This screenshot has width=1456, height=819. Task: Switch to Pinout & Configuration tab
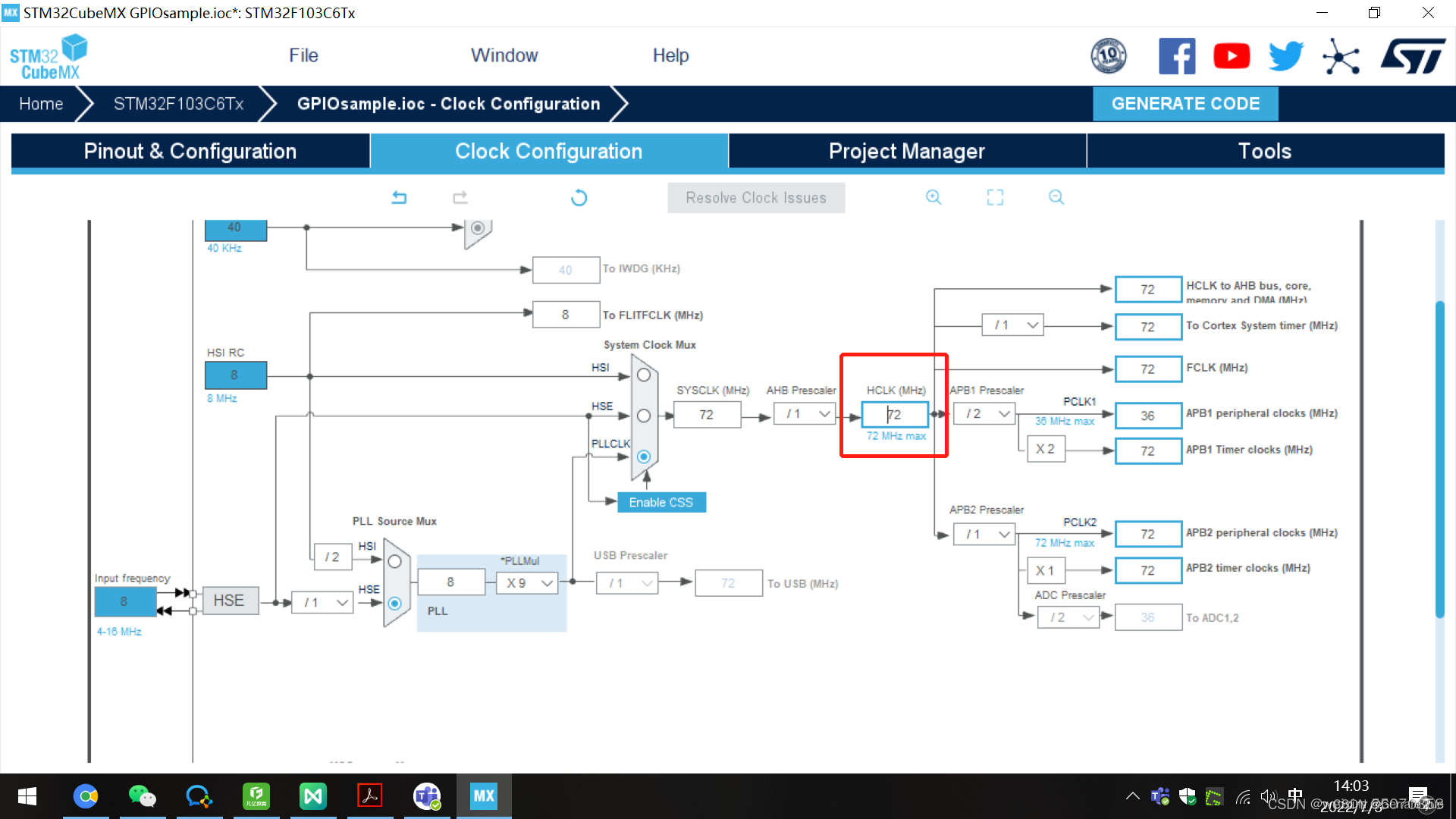[190, 151]
